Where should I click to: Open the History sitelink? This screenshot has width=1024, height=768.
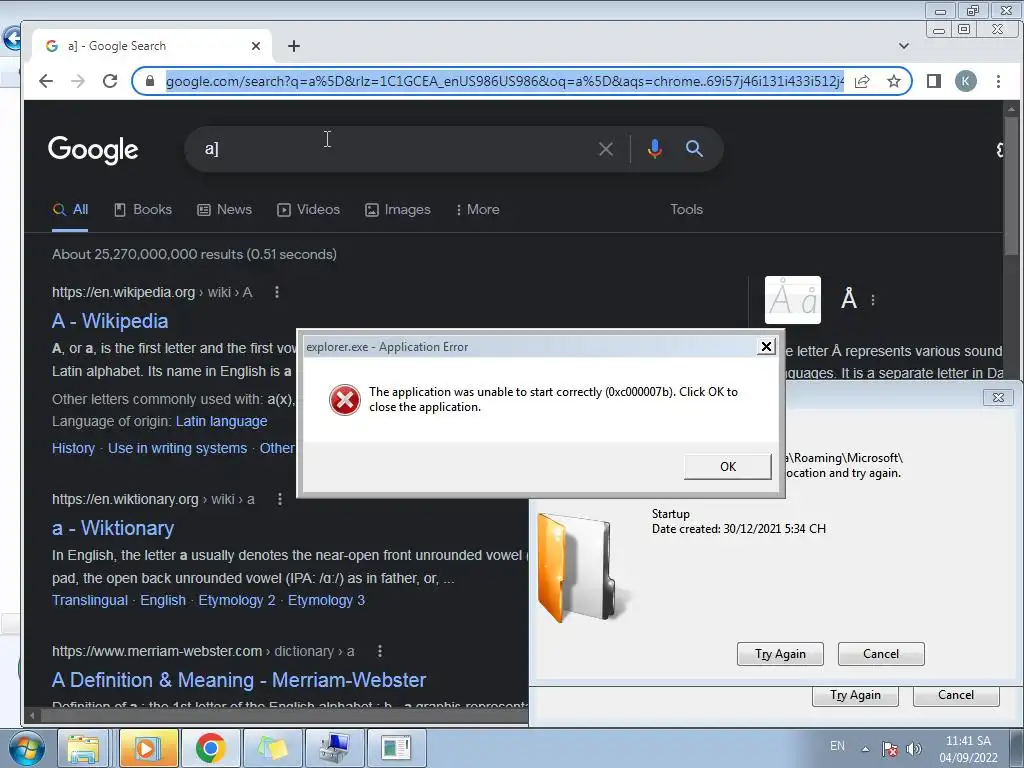(73, 448)
